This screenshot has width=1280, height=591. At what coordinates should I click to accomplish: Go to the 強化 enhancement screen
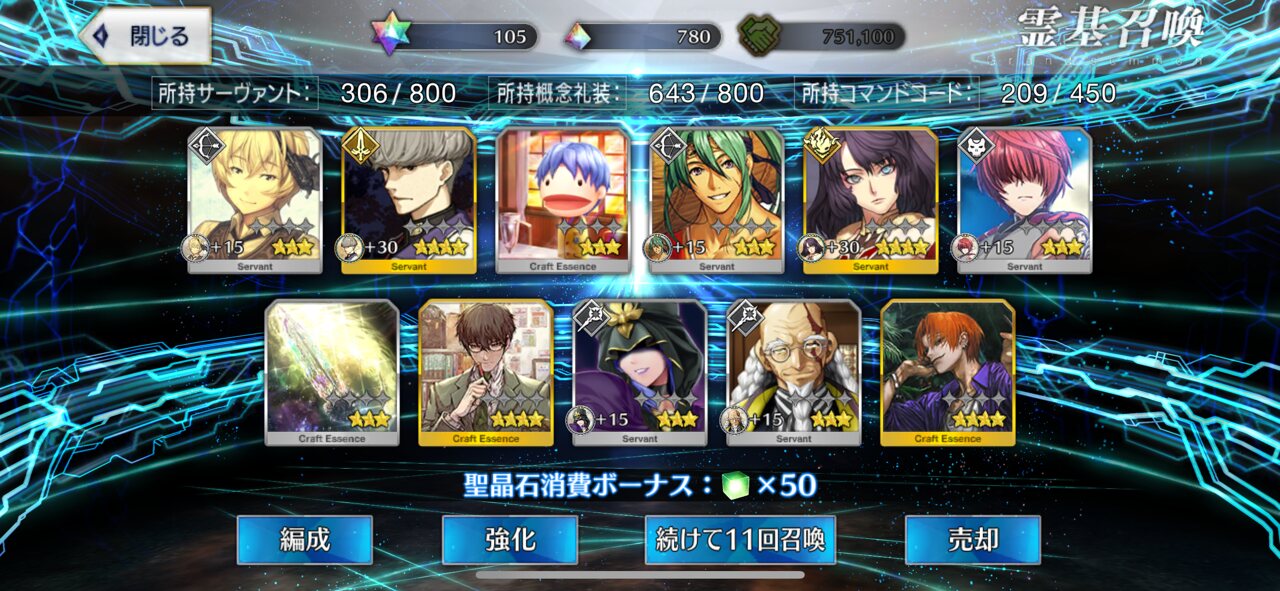510,540
